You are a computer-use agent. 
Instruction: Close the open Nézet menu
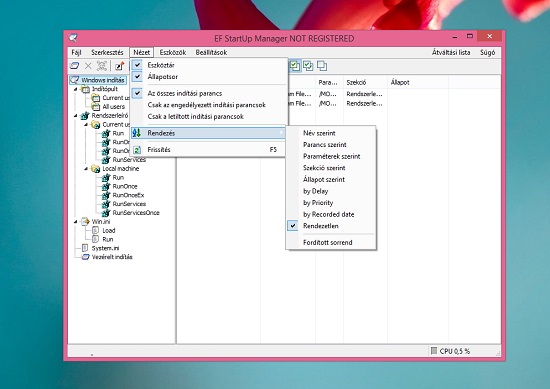[142, 52]
